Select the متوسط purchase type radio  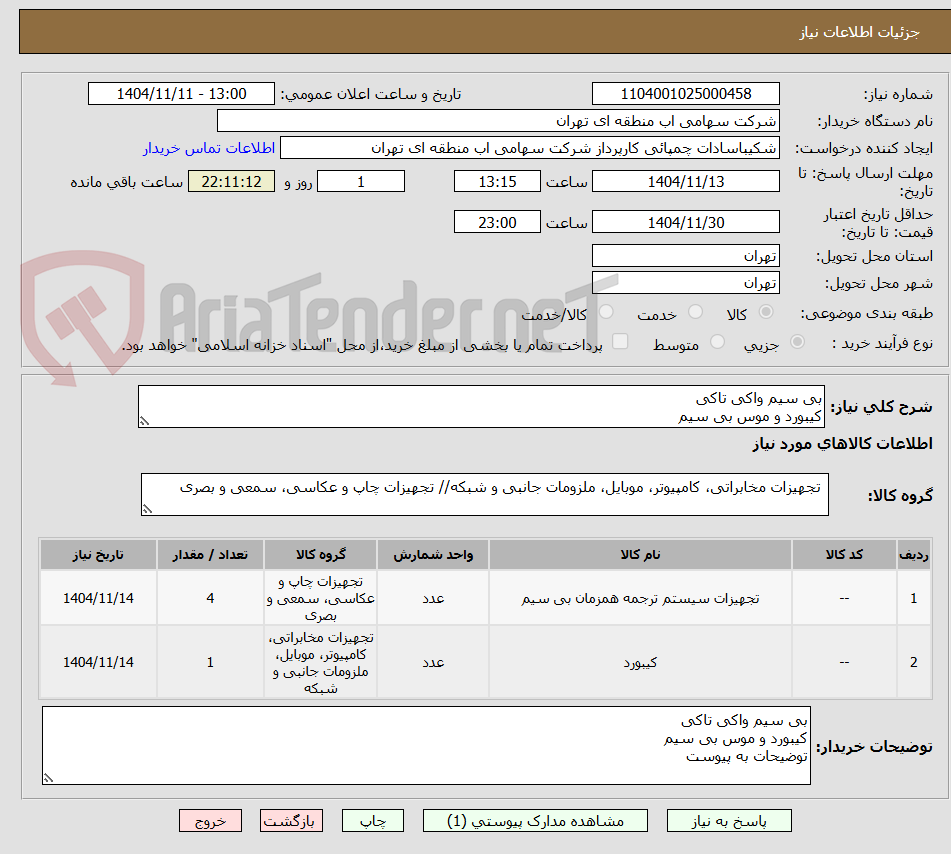[x=717, y=342]
